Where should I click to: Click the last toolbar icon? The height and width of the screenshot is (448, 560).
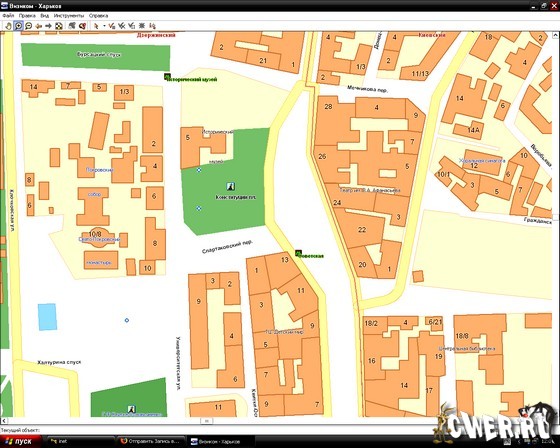152,26
